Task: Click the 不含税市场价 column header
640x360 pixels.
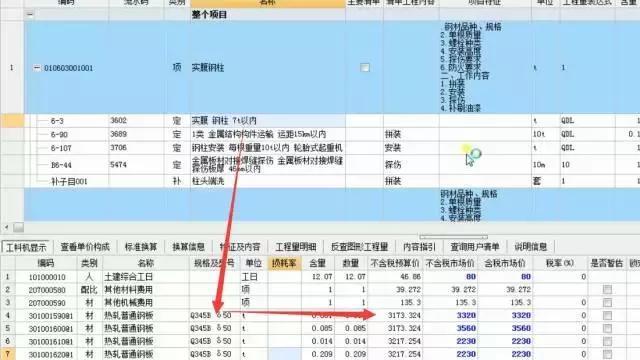Action: click(450, 263)
